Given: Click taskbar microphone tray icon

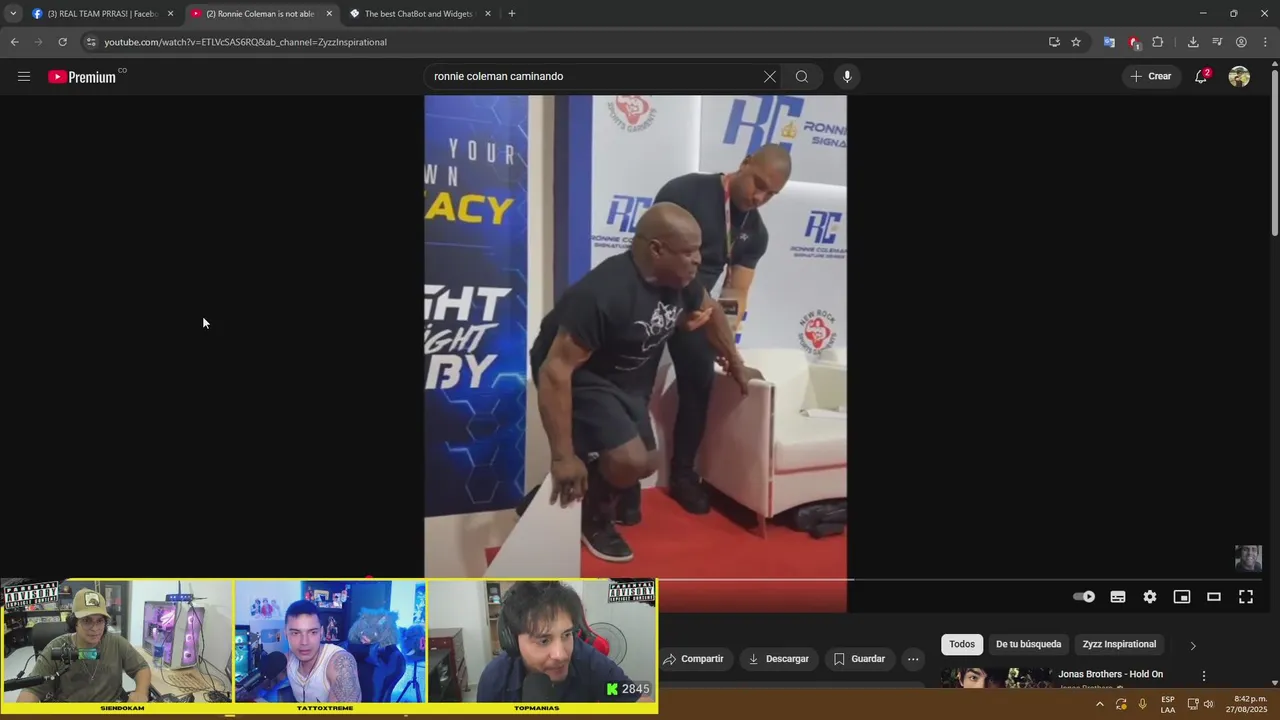Looking at the screenshot, I should click(x=1142, y=704).
